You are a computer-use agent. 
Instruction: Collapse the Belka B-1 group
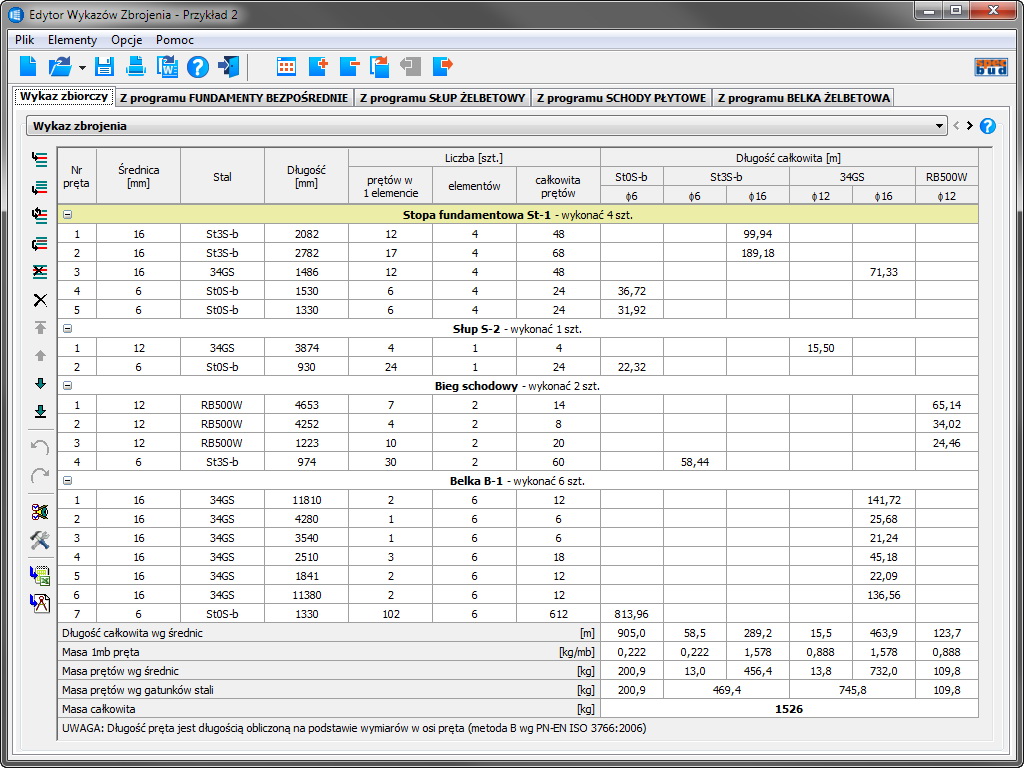coord(67,480)
